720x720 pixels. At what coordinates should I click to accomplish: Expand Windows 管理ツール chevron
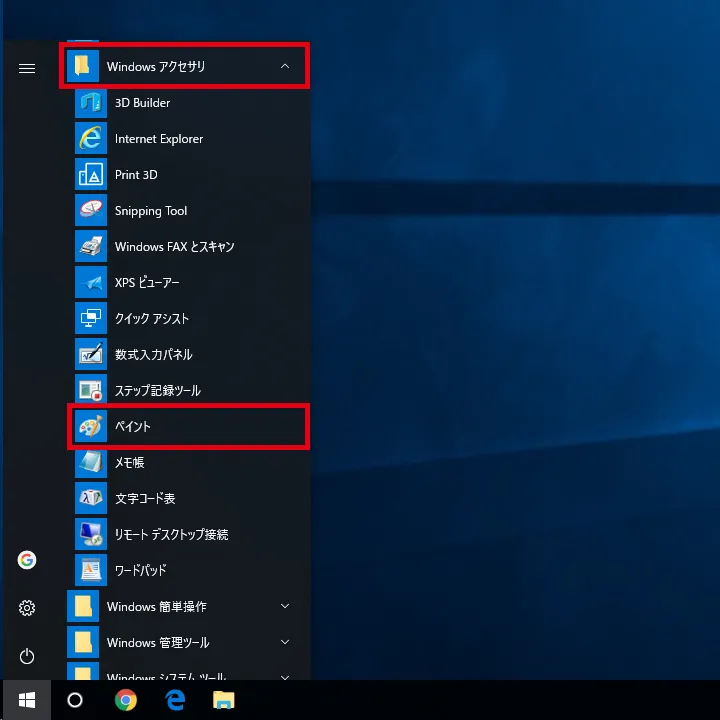285,642
